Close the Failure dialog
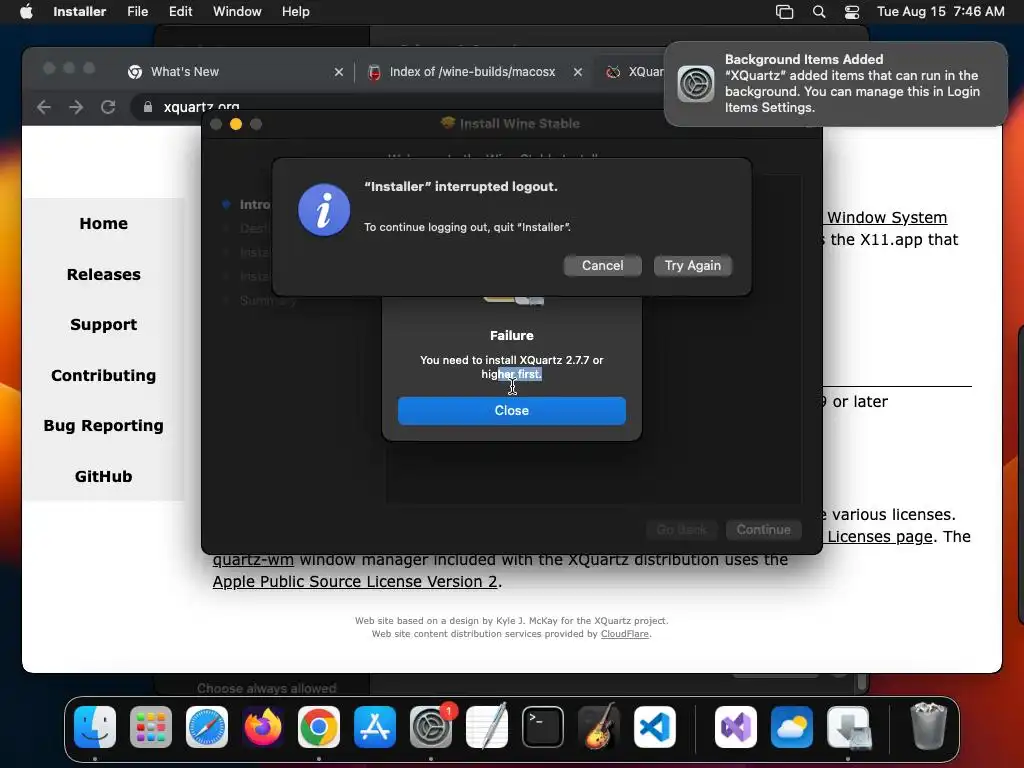The image size is (1024, 768). click(x=511, y=410)
